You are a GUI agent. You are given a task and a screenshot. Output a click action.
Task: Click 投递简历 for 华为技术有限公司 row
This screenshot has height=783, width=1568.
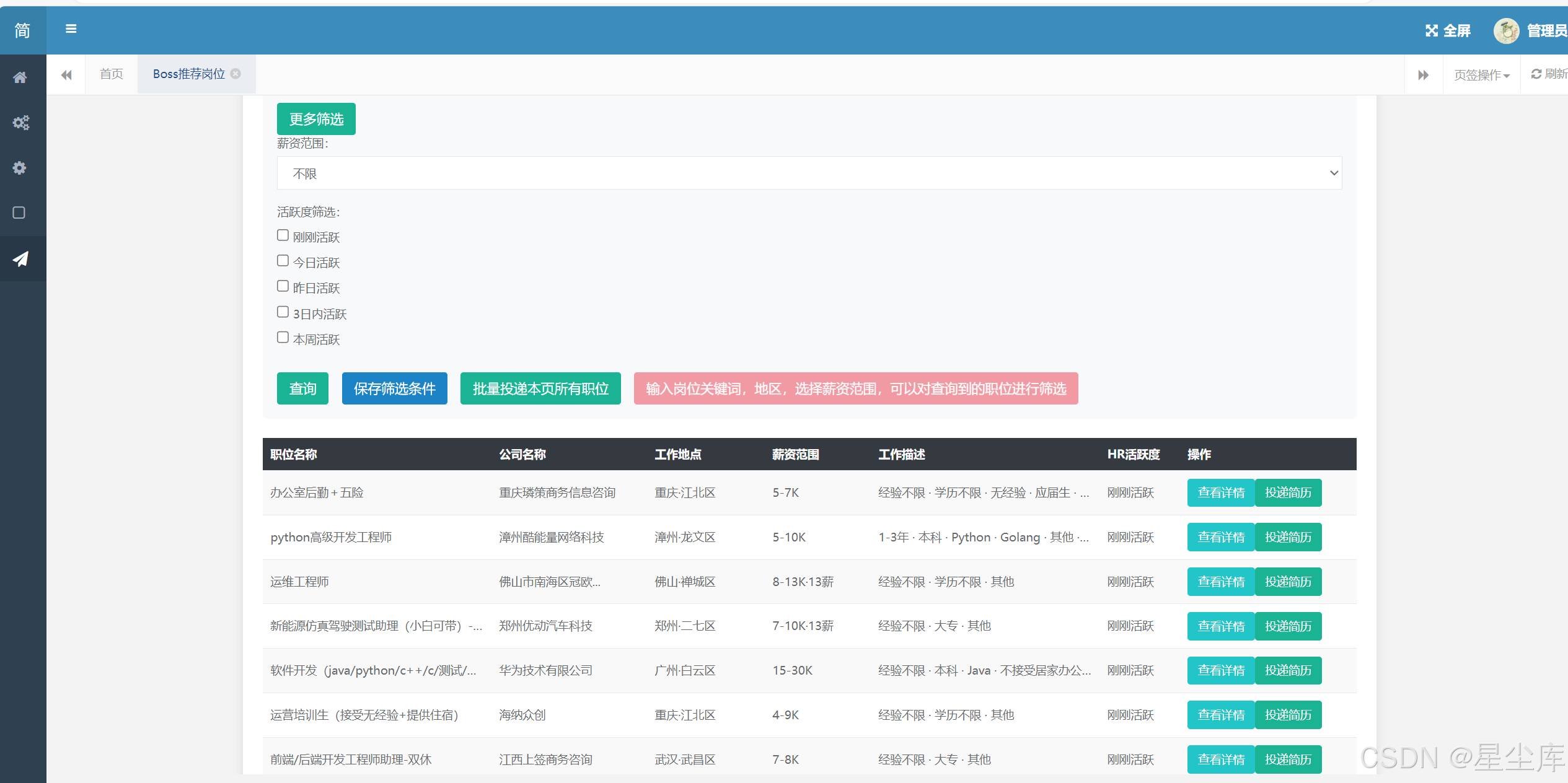pyautogui.click(x=1288, y=671)
